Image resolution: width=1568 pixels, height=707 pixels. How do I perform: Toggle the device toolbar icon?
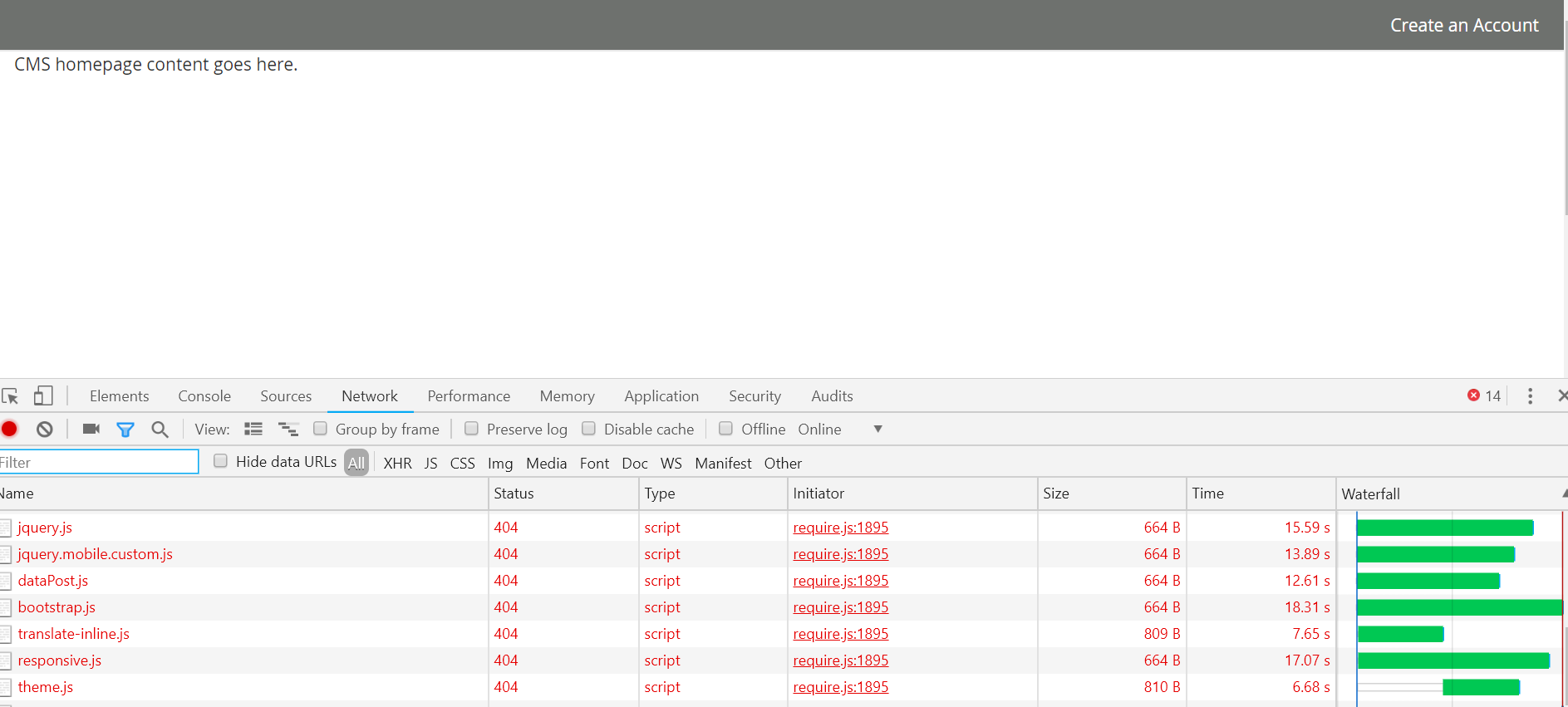coord(43,396)
